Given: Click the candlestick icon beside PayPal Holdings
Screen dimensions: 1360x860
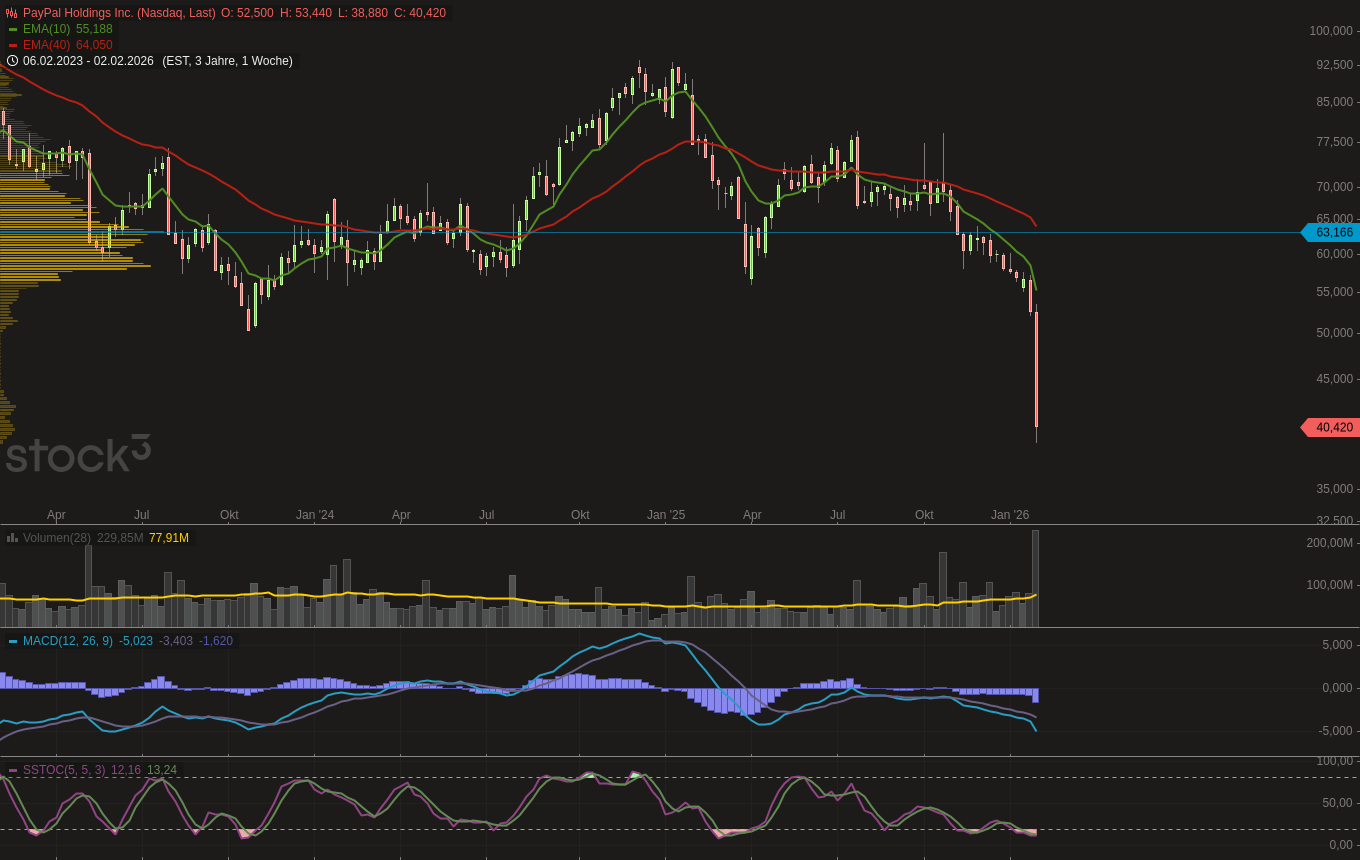Looking at the screenshot, I should point(12,13).
